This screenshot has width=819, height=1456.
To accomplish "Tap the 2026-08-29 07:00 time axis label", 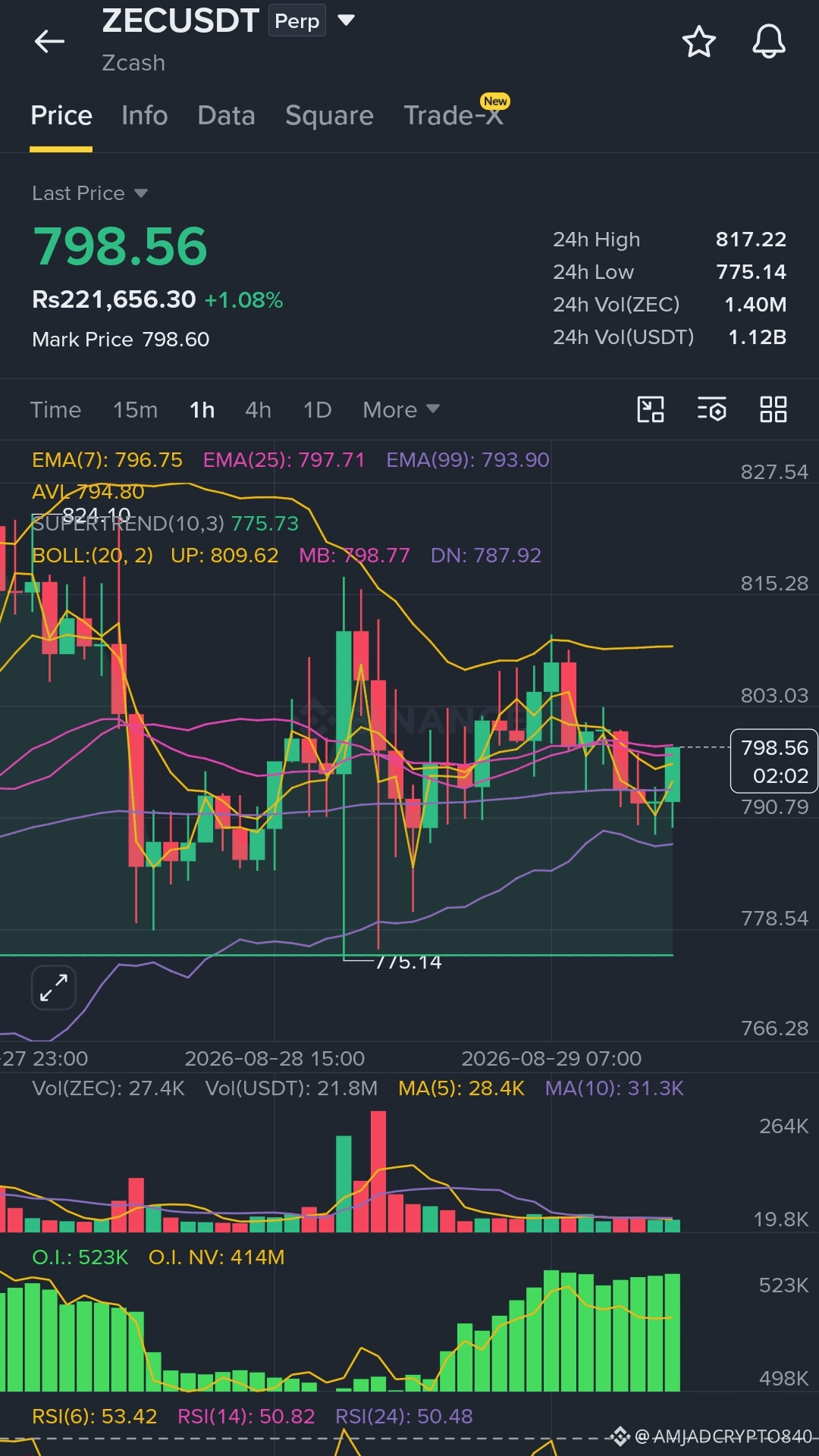I will [x=551, y=1058].
